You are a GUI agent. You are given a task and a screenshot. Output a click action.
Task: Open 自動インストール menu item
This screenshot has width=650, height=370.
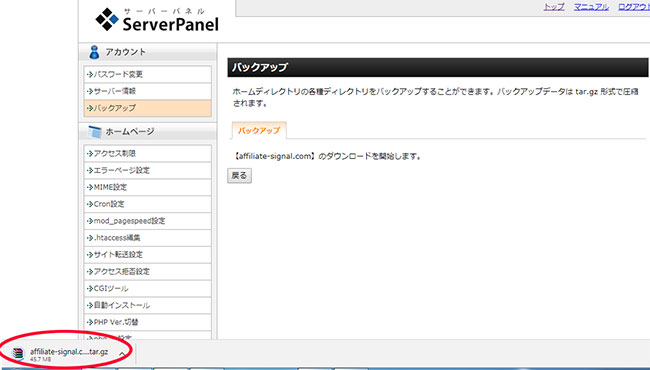pyautogui.click(x=148, y=305)
